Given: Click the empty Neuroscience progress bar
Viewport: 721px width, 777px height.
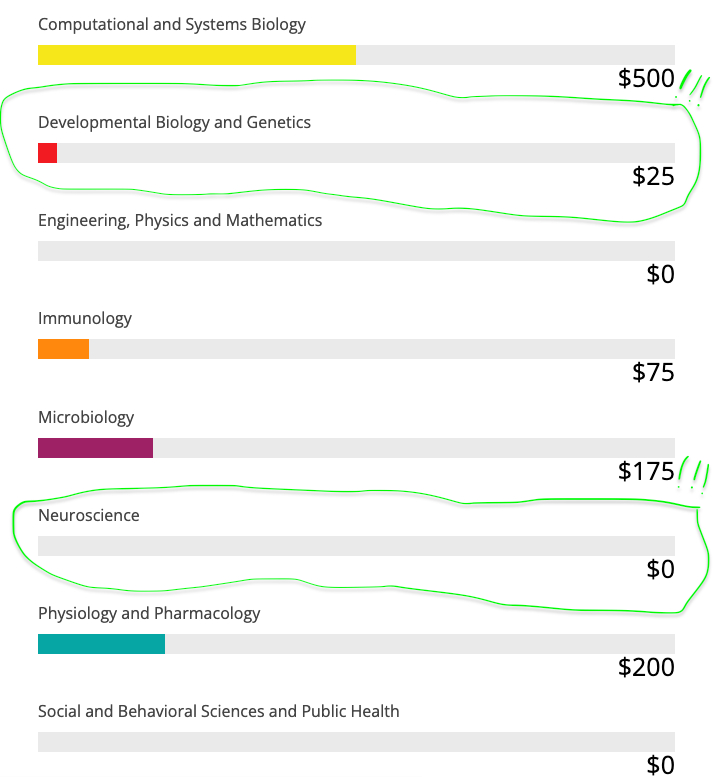Looking at the screenshot, I should pos(356,546).
